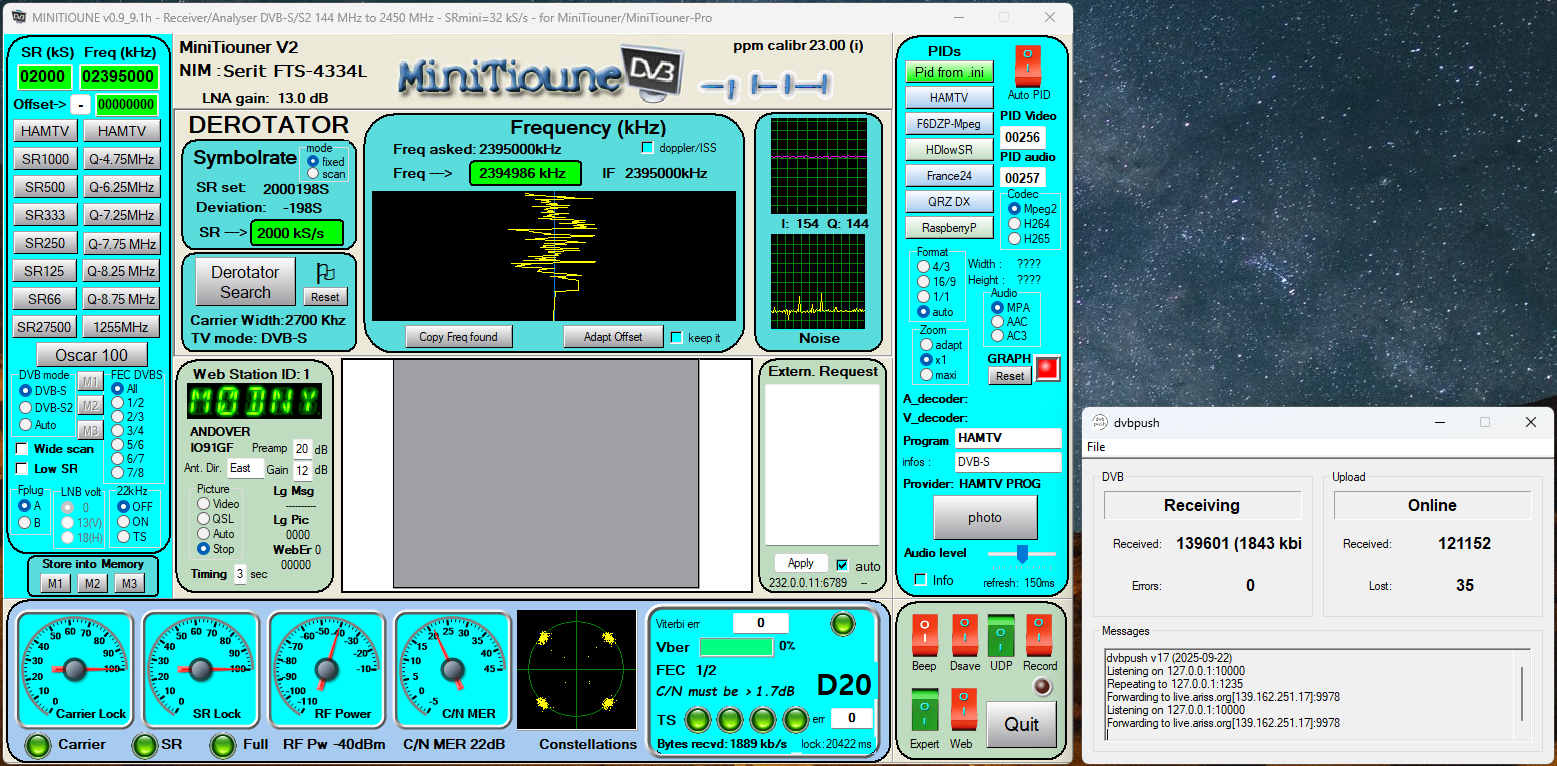Toggle the Beep rocker switch
This screenshot has height=766, width=1557.
coord(925,636)
